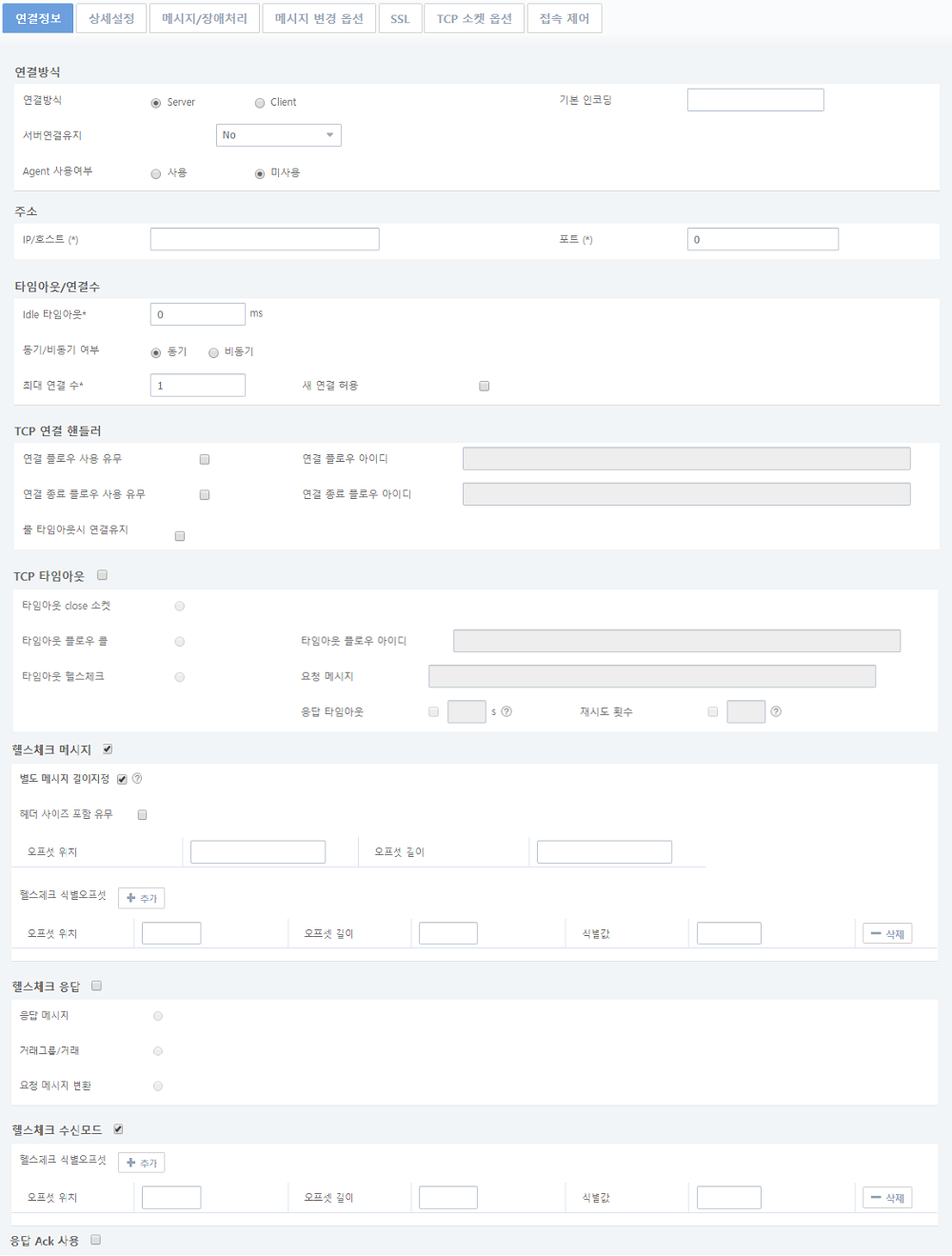
Task: Open the 서버연결유지 dropdown
Action: pyautogui.click(x=278, y=135)
